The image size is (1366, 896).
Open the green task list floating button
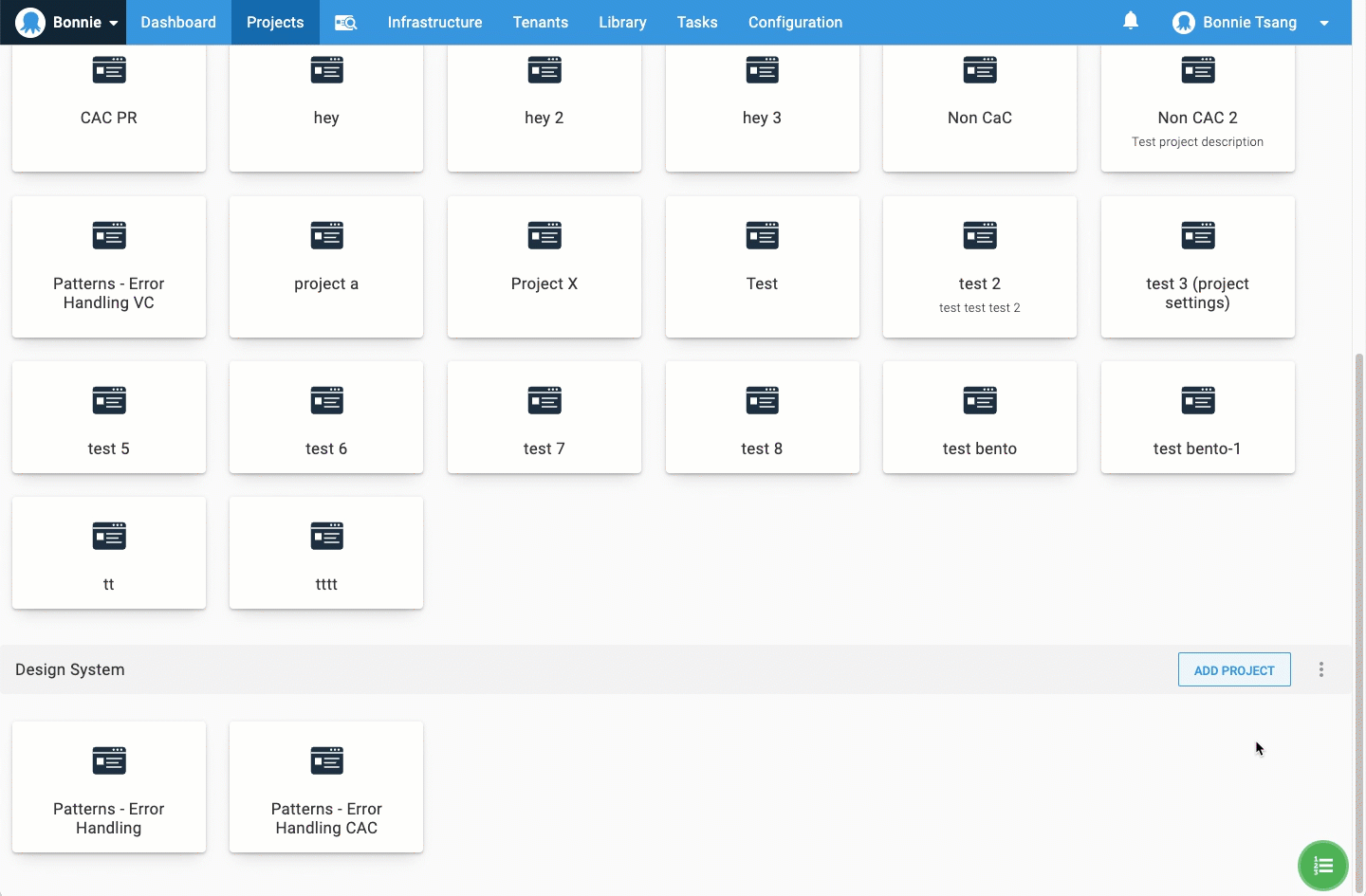point(1322,865)
